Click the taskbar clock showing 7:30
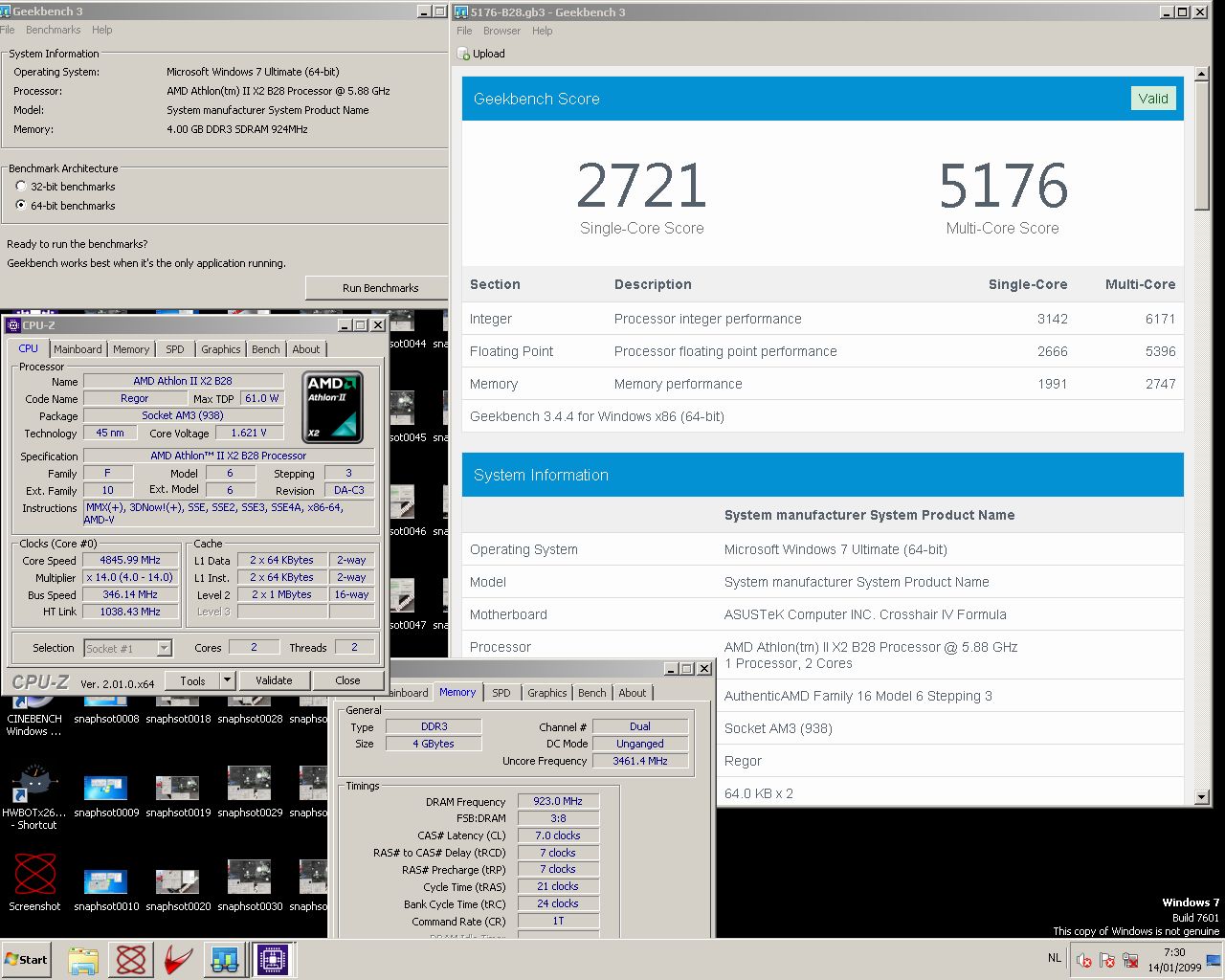Screen dimensions: 1225x980 click(1174, 960)
